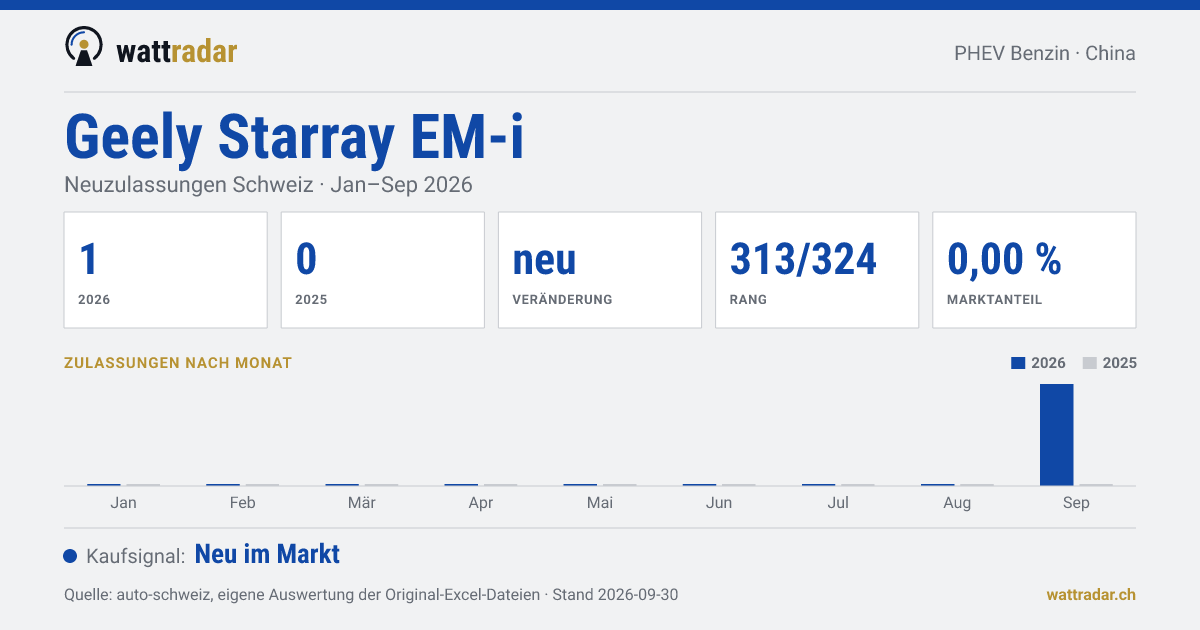Click the 2025 legend label text
The image size is (1200, 630).
tap(1120, 363)
